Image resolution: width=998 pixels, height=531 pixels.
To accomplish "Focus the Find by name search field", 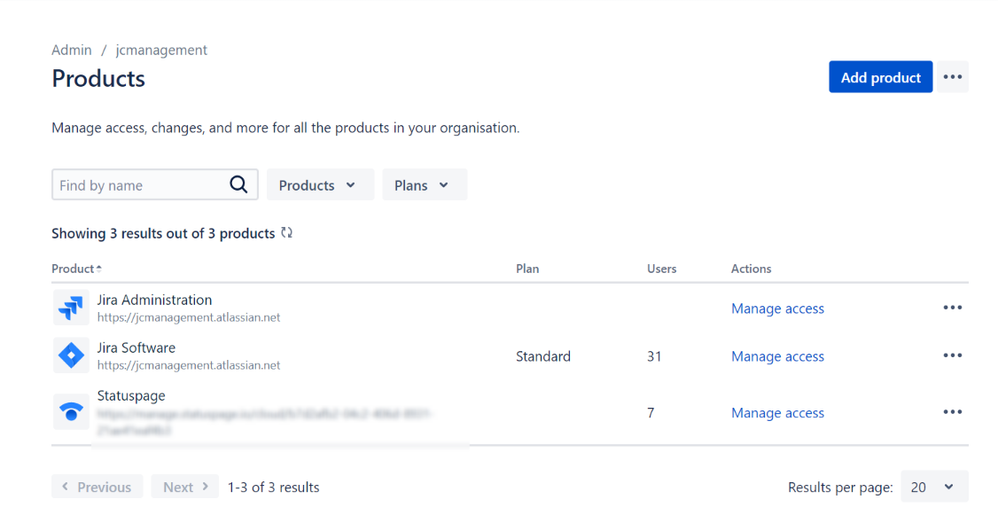I will (x=139, y=185).
